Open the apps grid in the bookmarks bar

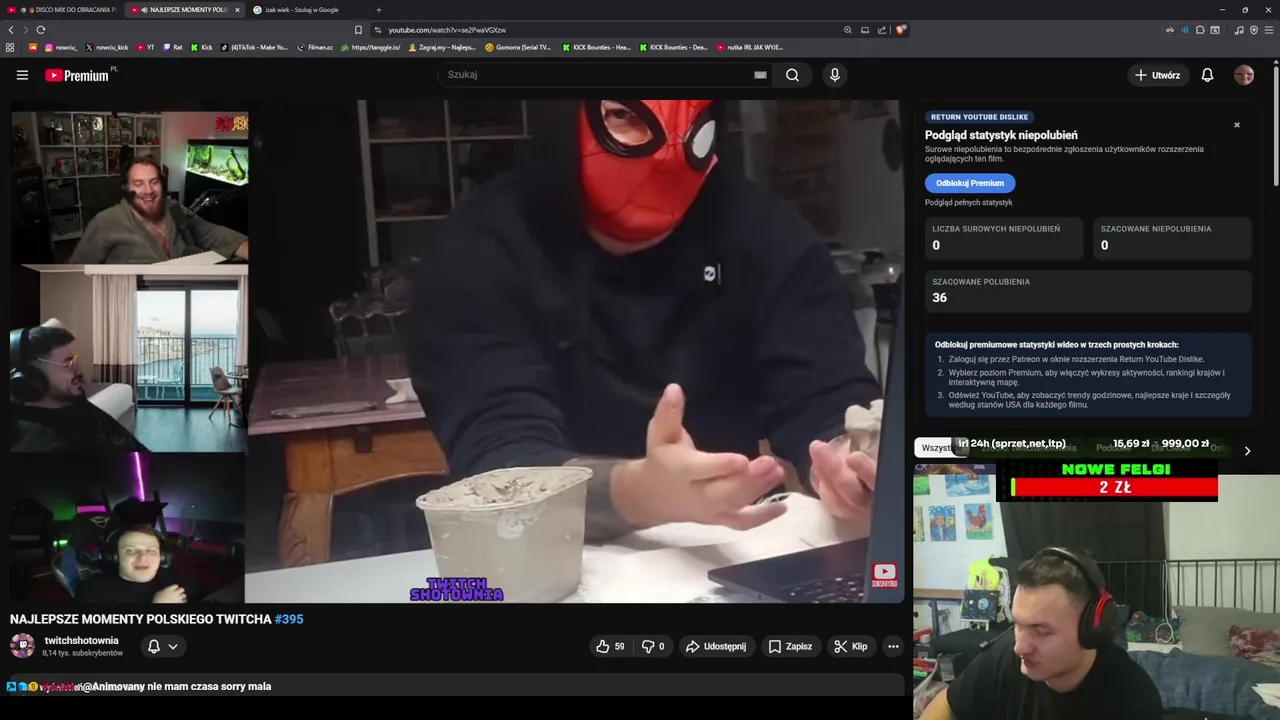click(x=10, y=47)
